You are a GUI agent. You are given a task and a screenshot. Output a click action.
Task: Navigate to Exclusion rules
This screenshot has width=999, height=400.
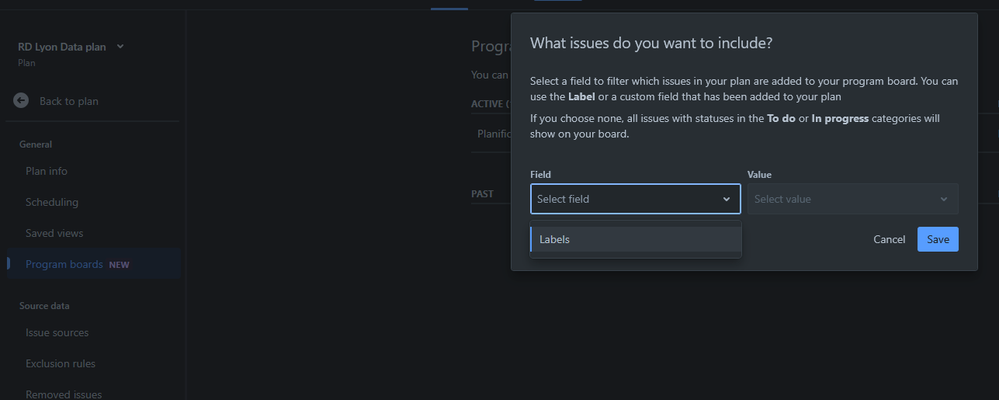60,363
